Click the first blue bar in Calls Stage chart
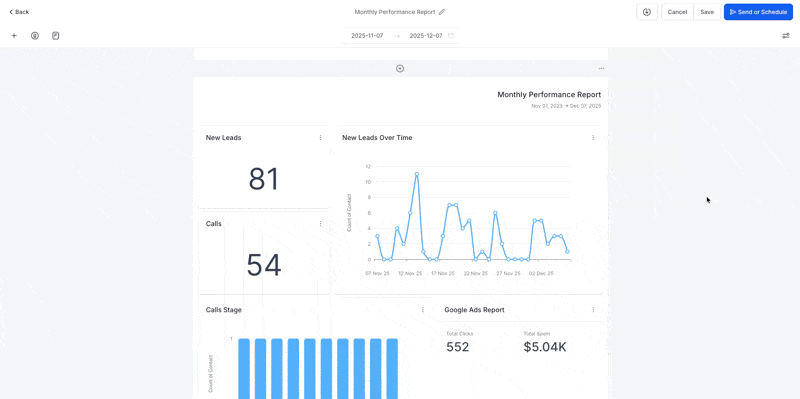This screenshot has height=399, width=800. (244, 368)
